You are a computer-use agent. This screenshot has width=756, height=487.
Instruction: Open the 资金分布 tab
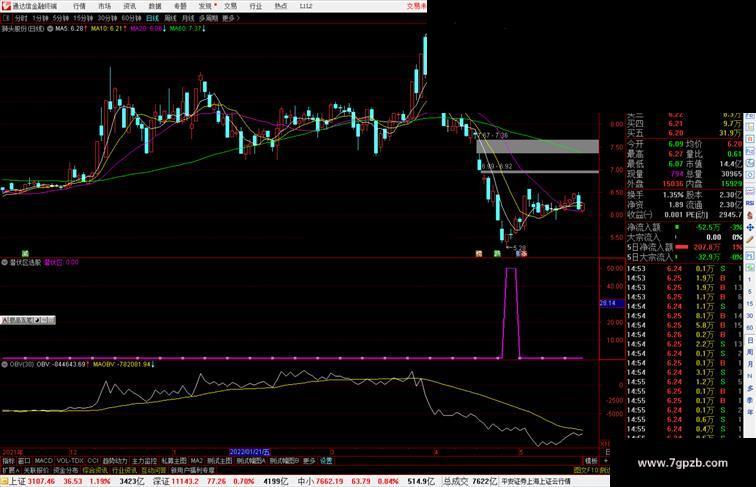pyautogui.click(x=66, y=470)
